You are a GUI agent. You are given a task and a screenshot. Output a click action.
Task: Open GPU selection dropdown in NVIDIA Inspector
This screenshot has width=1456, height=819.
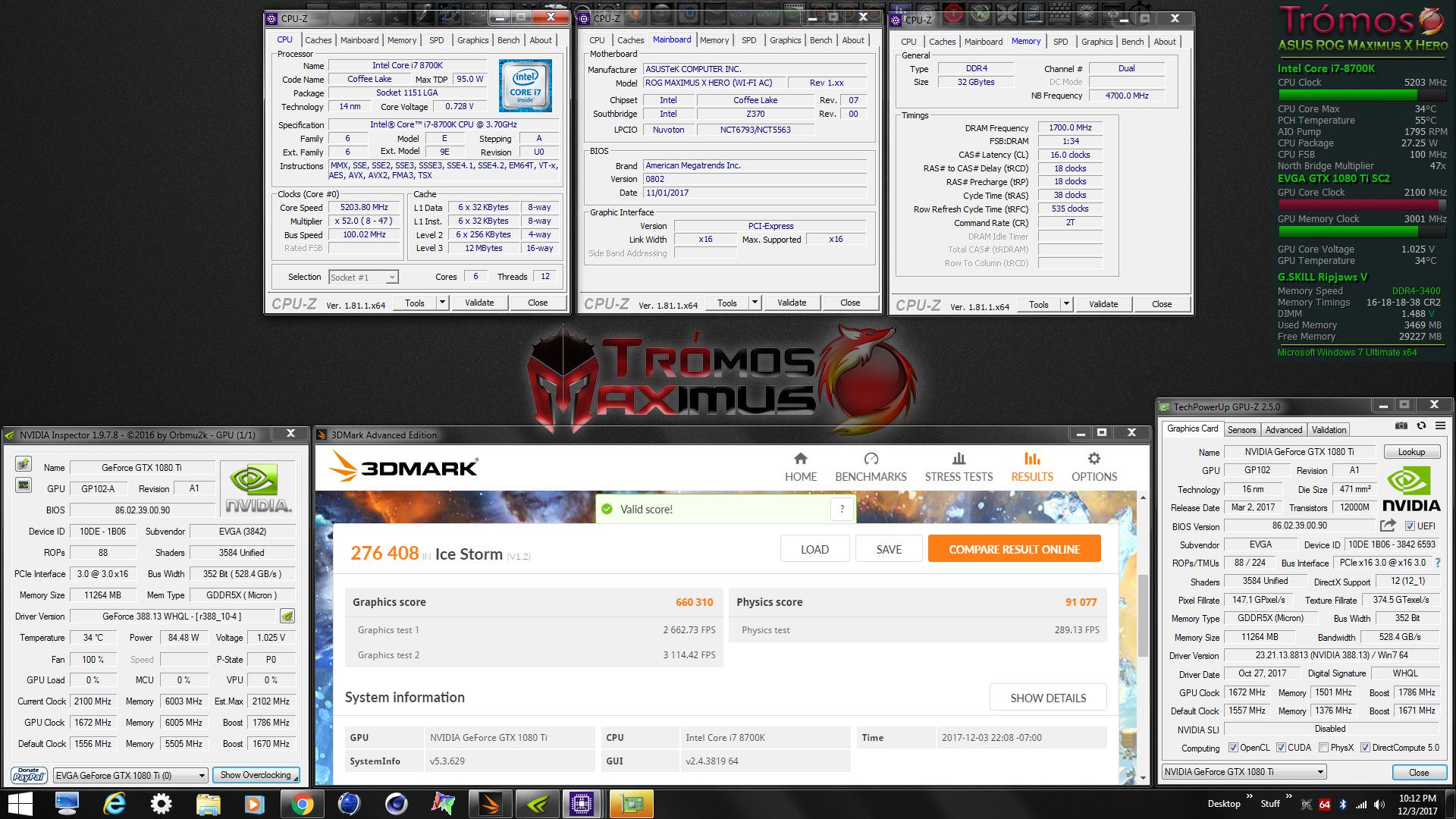point(130,775)
